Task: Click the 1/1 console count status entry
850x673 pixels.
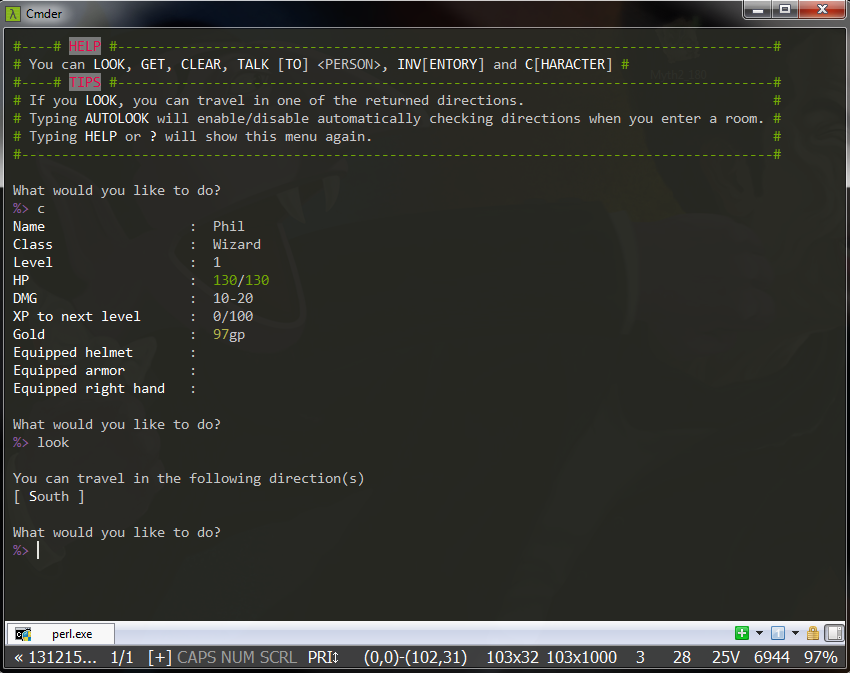Action: pyautogui.click(x=121, y=657)
